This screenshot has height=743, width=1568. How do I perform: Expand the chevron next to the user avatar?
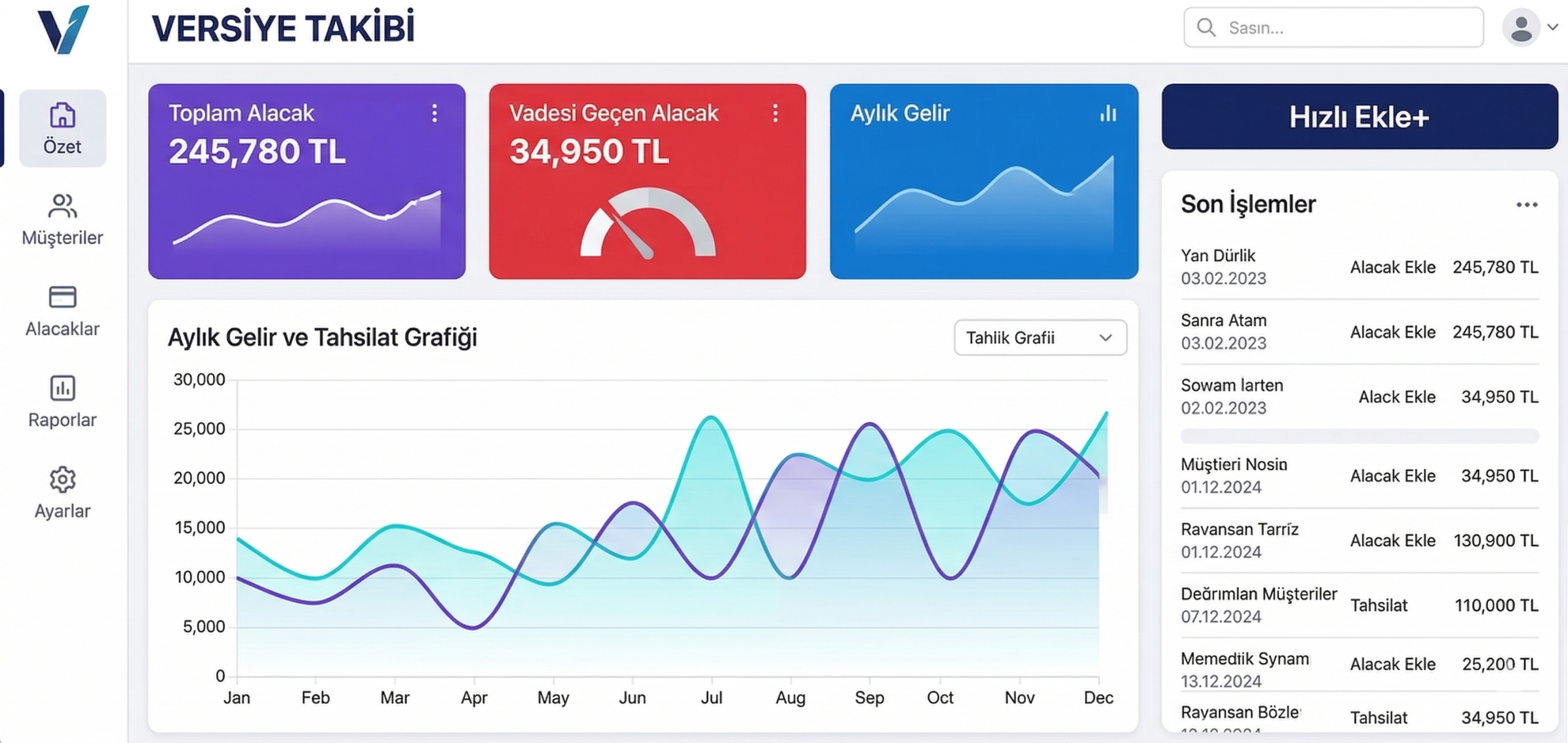(1553, 28)
